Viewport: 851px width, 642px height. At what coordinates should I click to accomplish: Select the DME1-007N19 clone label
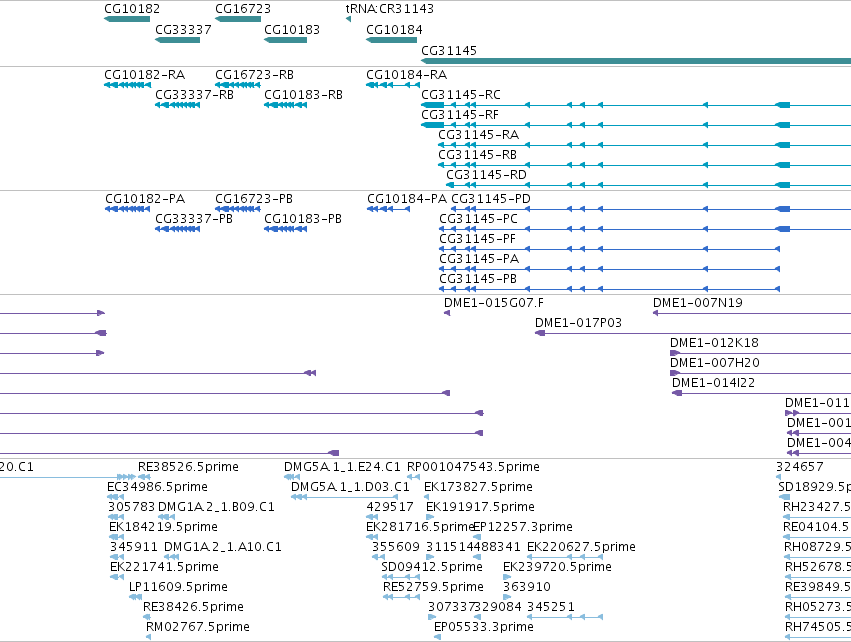pos(697,303)
